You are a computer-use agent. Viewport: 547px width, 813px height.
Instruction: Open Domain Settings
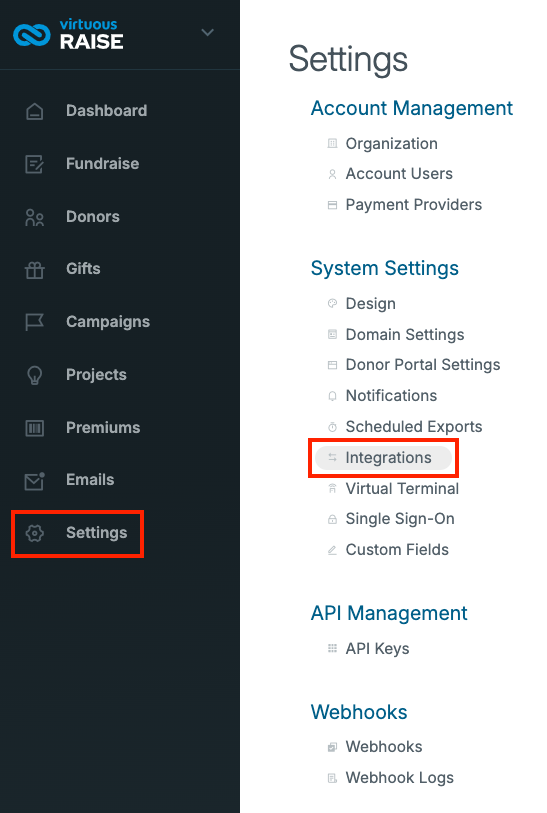(x=405, y=334)
